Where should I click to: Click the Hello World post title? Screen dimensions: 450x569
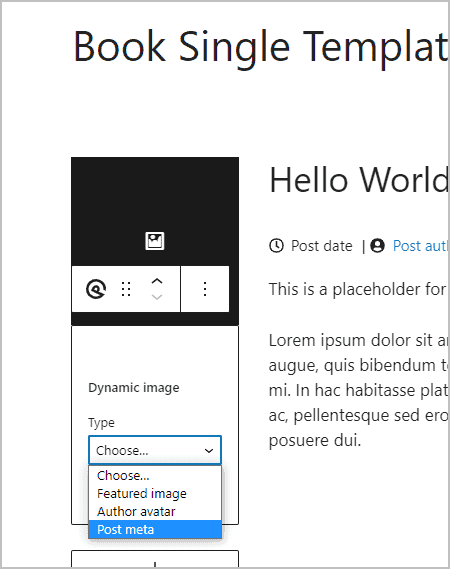click(x=359, y=180)
